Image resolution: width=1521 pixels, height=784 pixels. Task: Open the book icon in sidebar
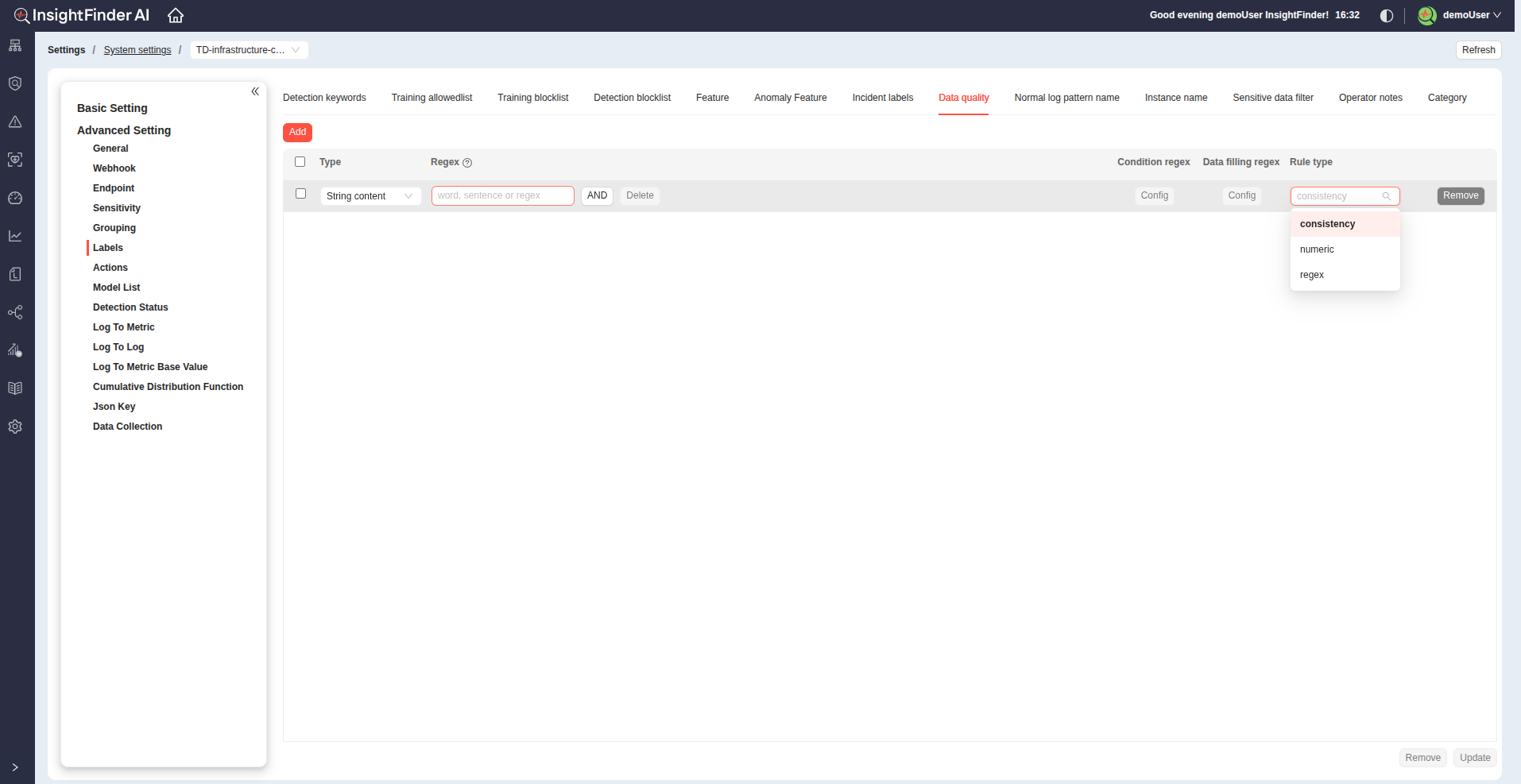click(x=15, y=388)
